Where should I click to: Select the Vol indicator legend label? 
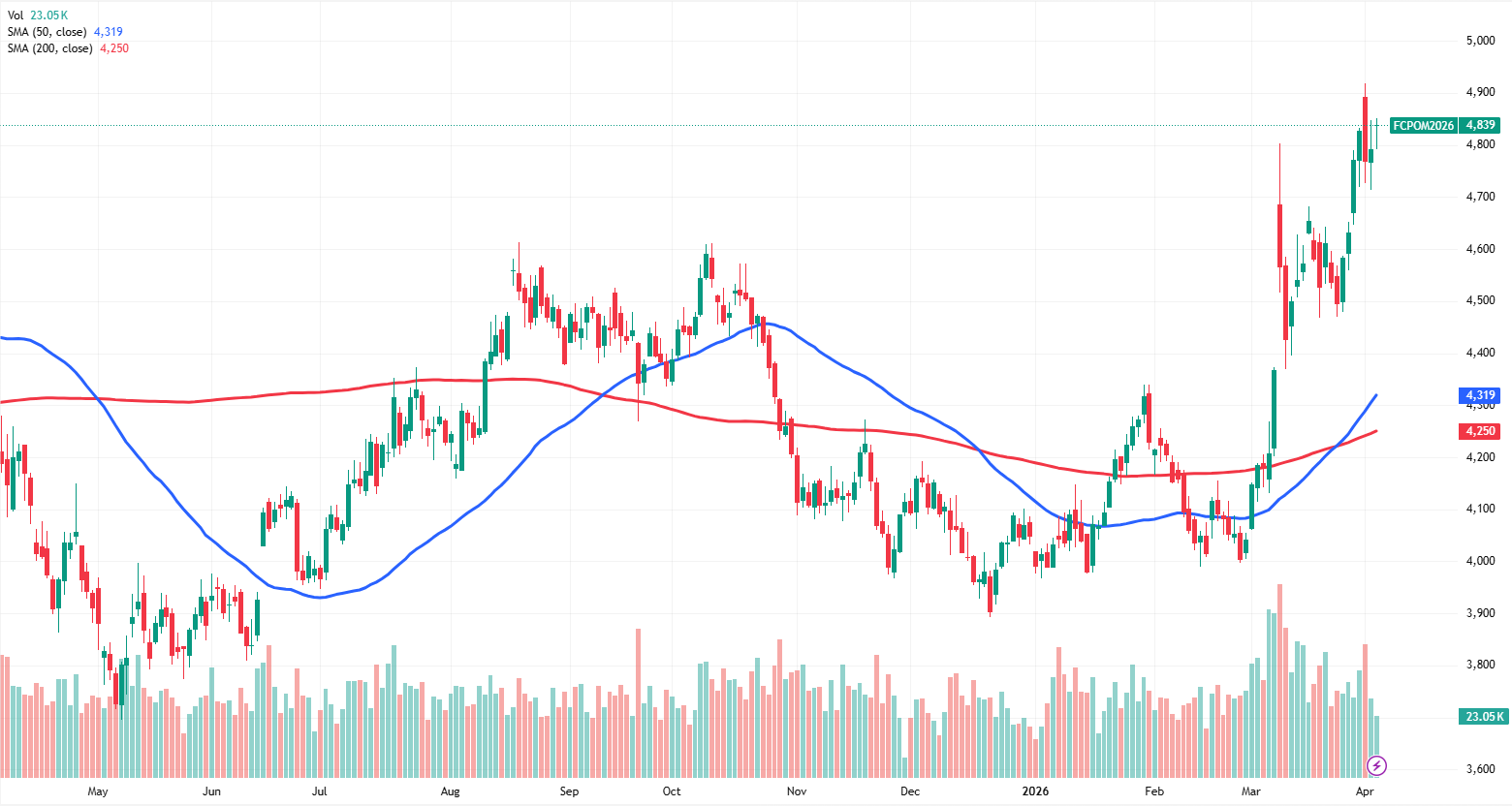(x=16, y=15)
